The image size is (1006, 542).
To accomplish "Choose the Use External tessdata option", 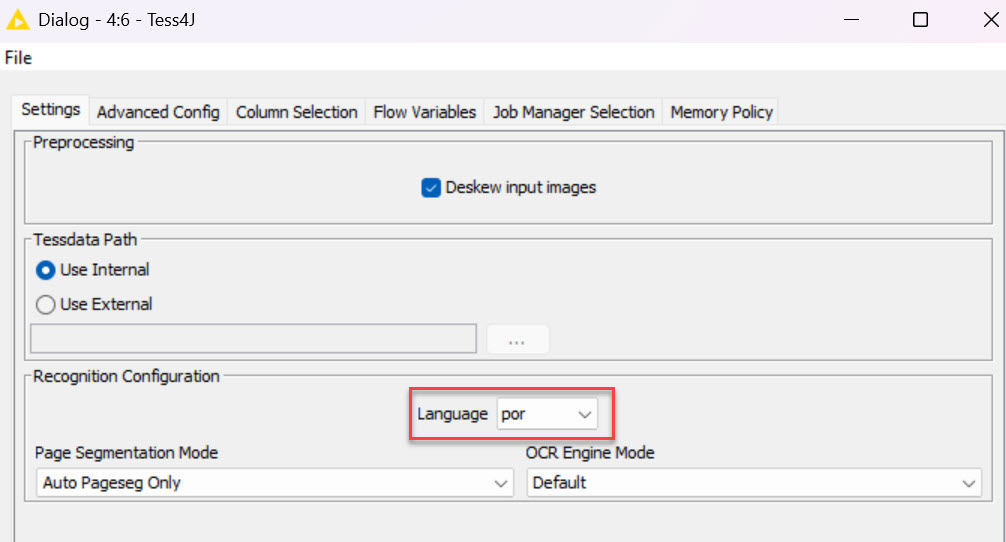I will tap(46, 305).
